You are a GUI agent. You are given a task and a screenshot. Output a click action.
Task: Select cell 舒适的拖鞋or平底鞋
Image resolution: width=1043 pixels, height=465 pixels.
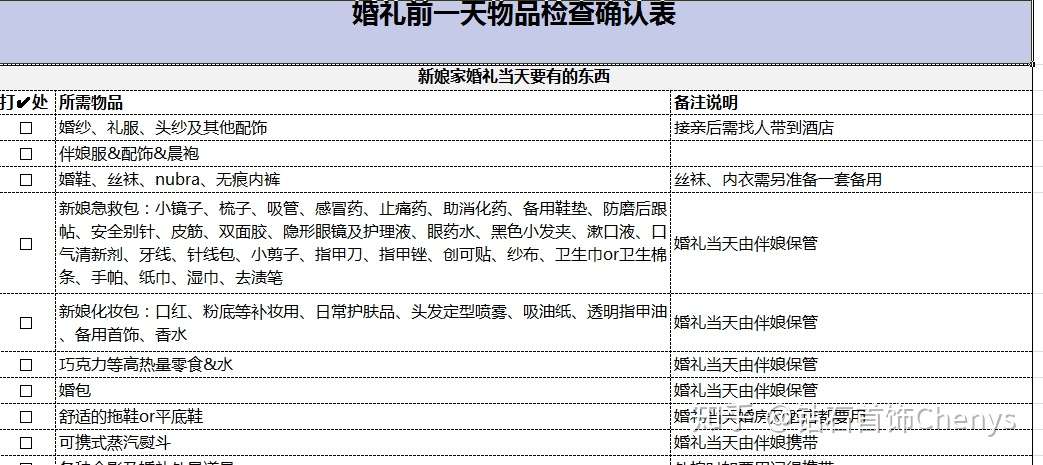click(363, 417)
